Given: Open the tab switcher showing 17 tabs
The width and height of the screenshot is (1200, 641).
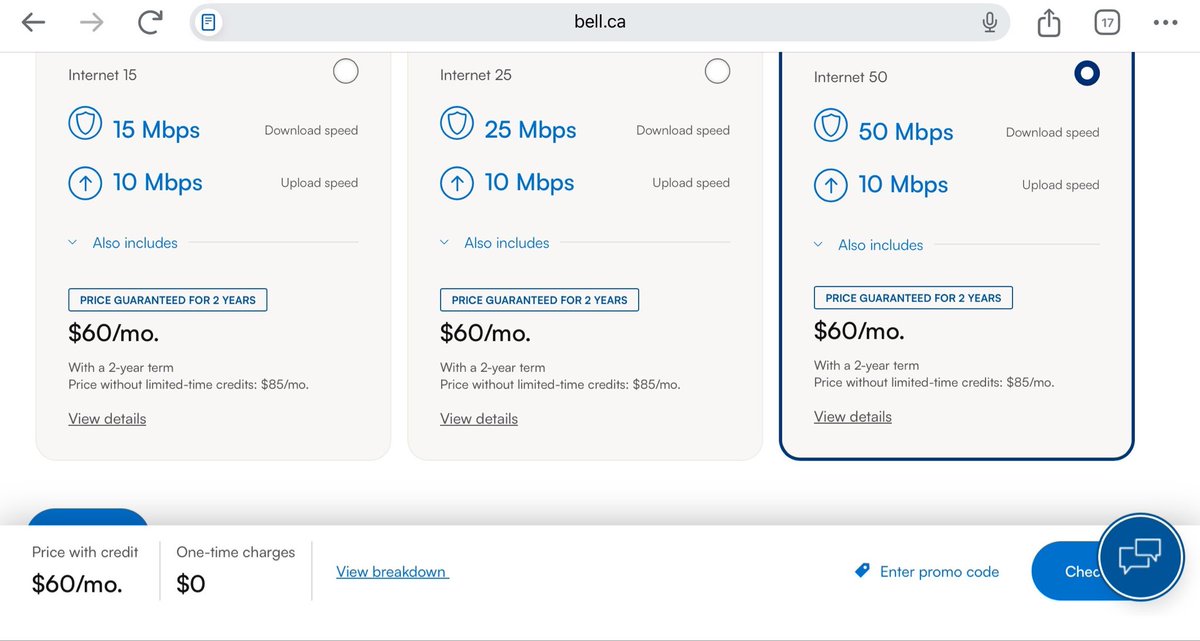Looking at the screenshot, I should pos(1107,22).
